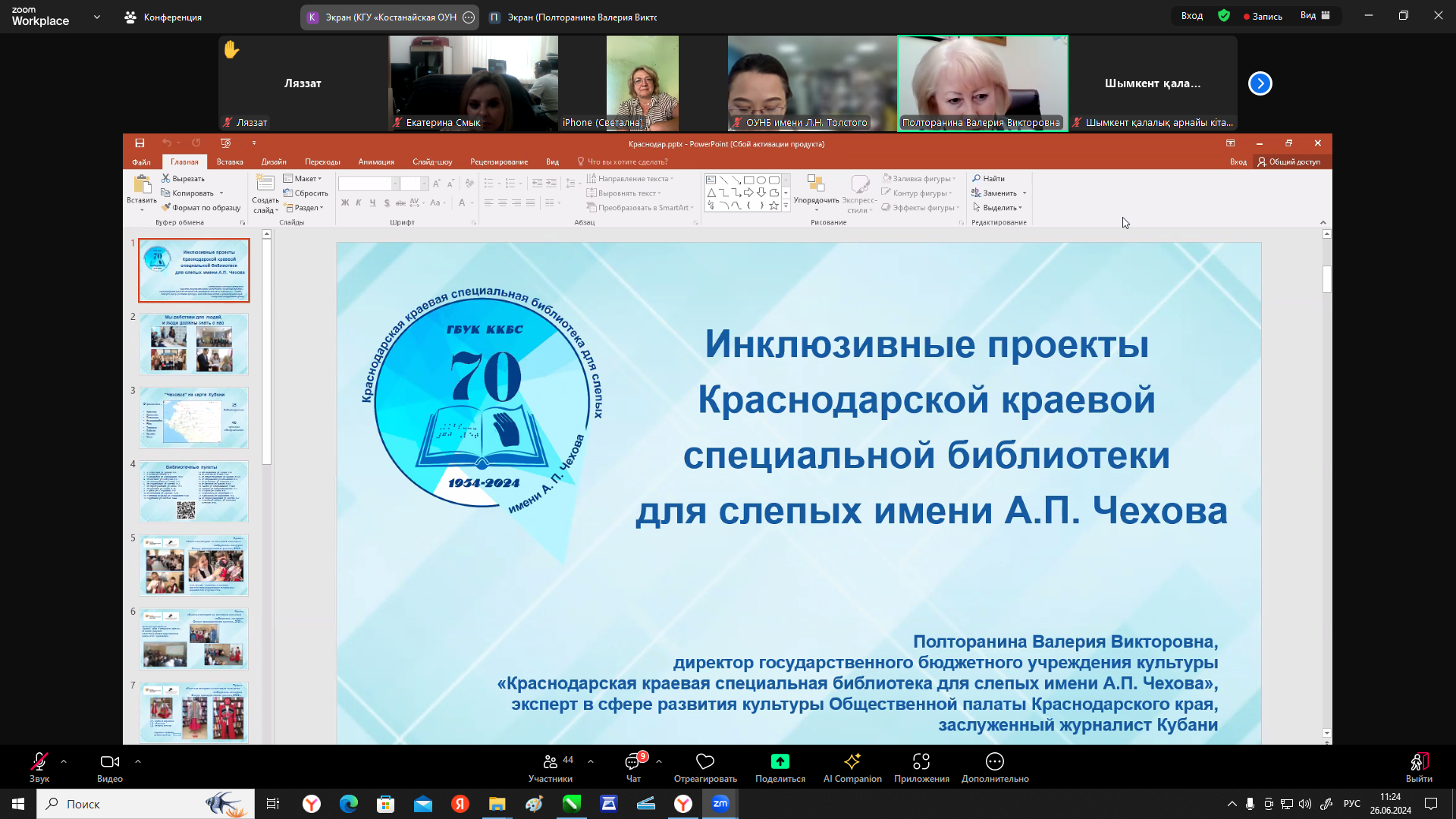Toggle camera with the Видео button
Viewport: 1456px width, 819px height.
pos(110,767)
